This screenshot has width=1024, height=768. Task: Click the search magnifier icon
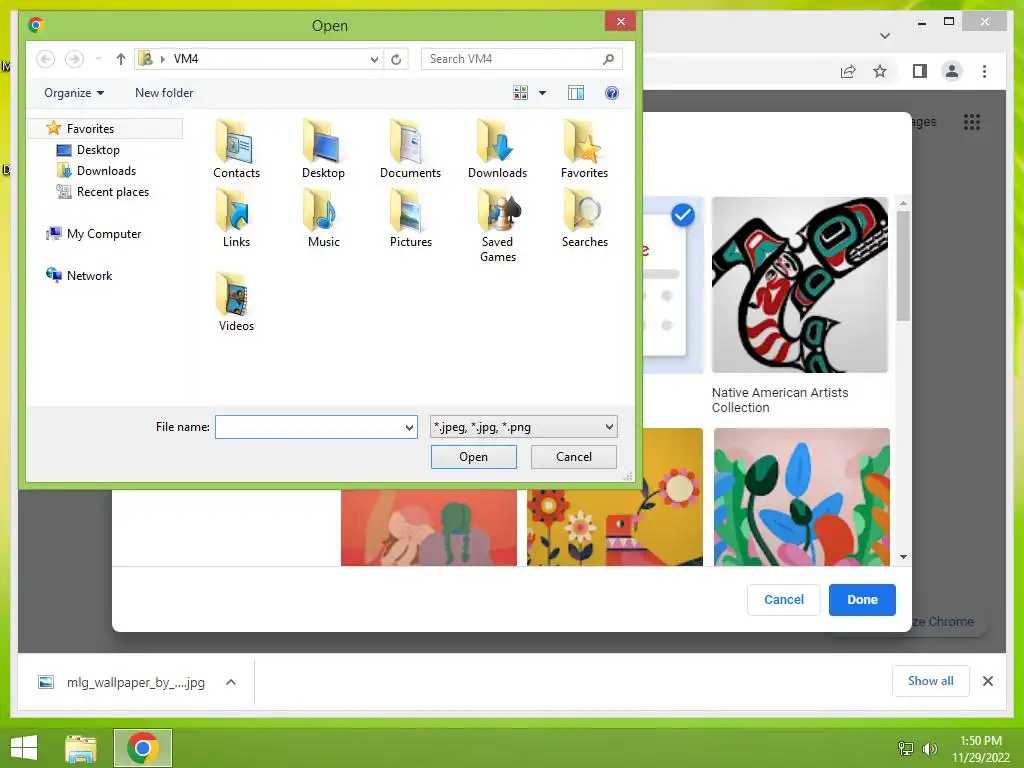(x=608, y=59)
